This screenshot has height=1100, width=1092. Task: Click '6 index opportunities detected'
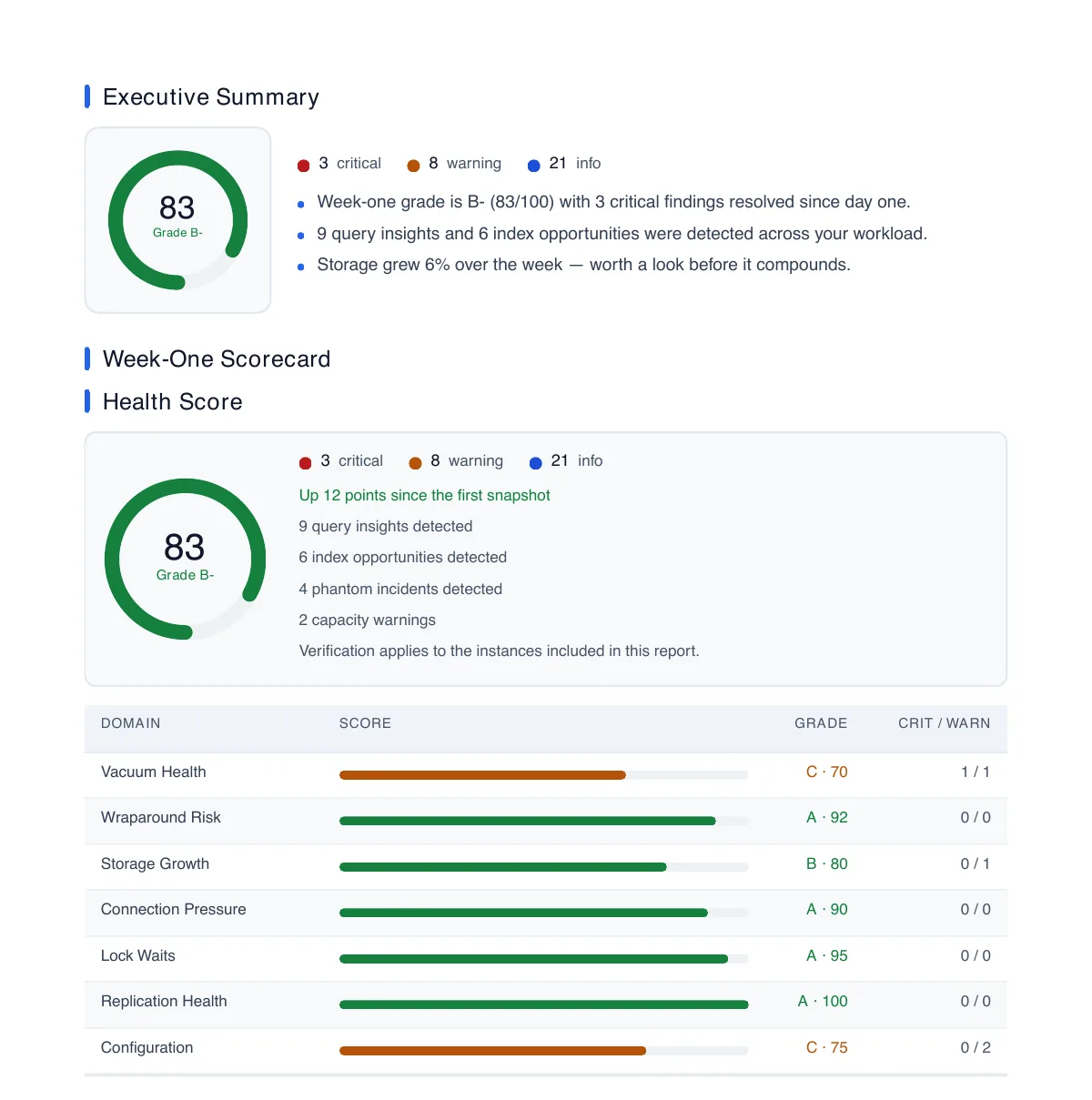[403, 557]
